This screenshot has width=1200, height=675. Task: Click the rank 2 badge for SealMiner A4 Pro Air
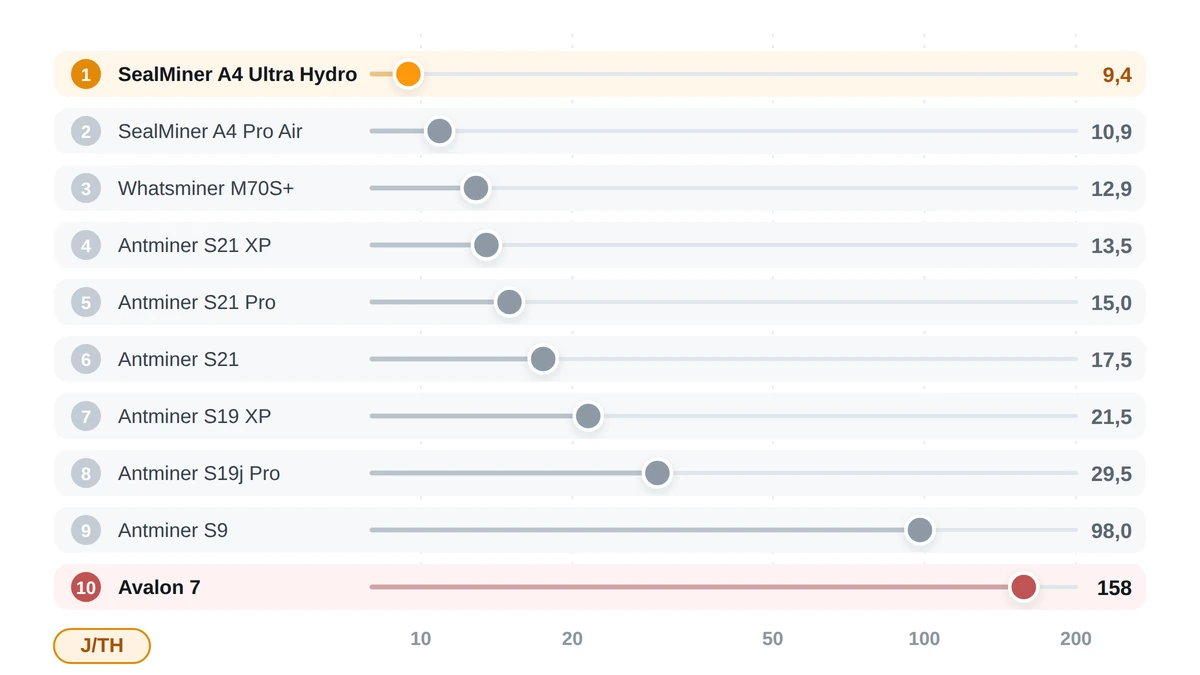click(x=86, y=131)
